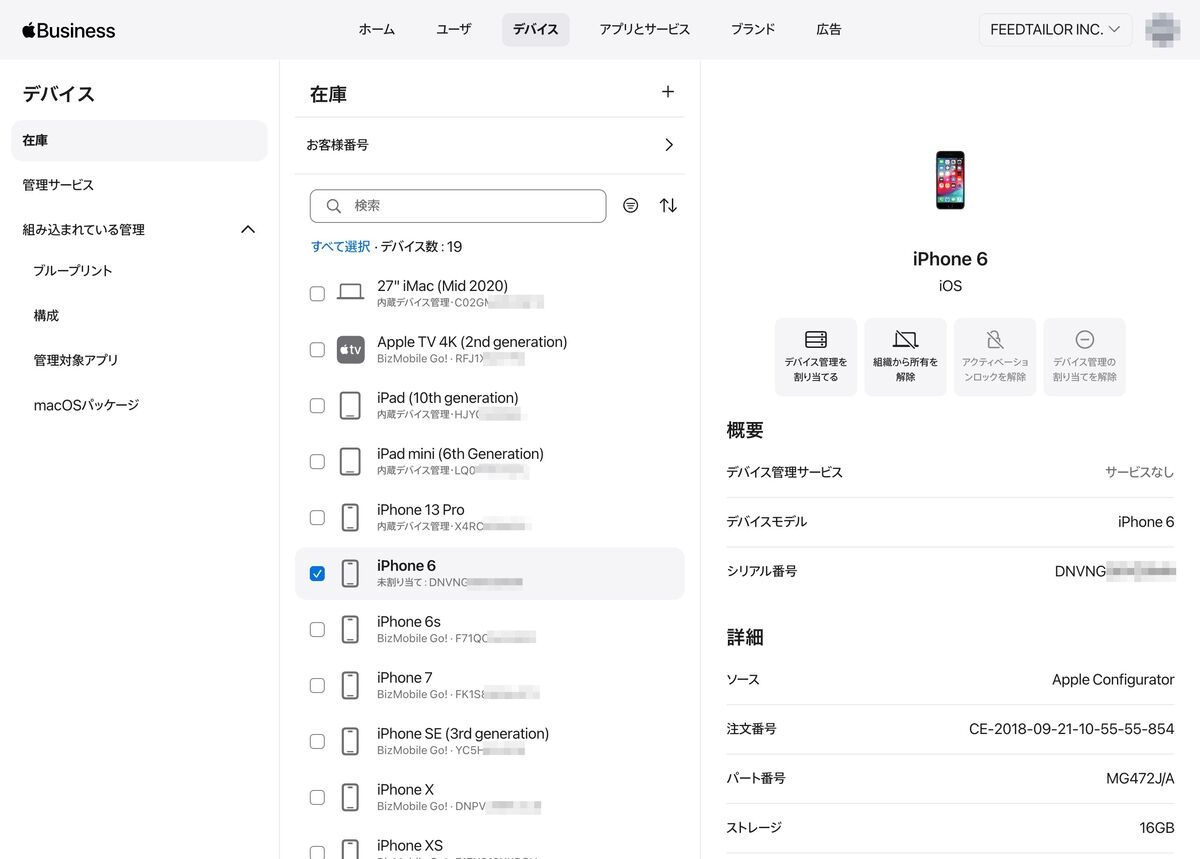Viewport: 1200px width, 859px height.
Task: Select the Apple TV 4K (2nd generation) row title
Action: tap(472, 341)
